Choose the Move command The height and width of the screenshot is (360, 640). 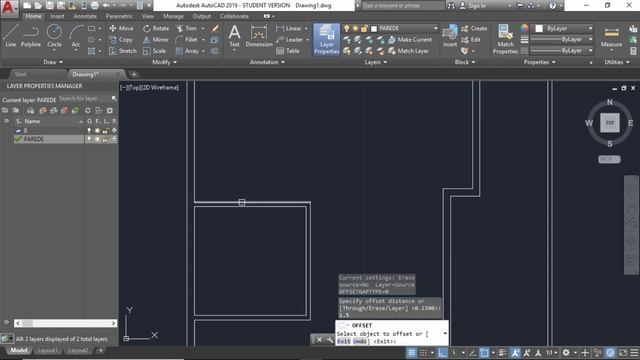[x=121, y=29]
